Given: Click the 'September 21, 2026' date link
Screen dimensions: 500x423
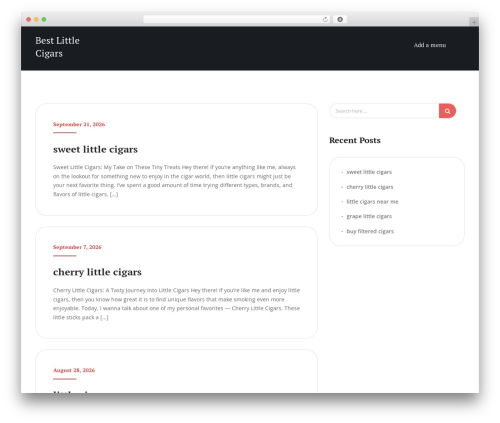Looking at the screenshot, I should coord(79,124).
